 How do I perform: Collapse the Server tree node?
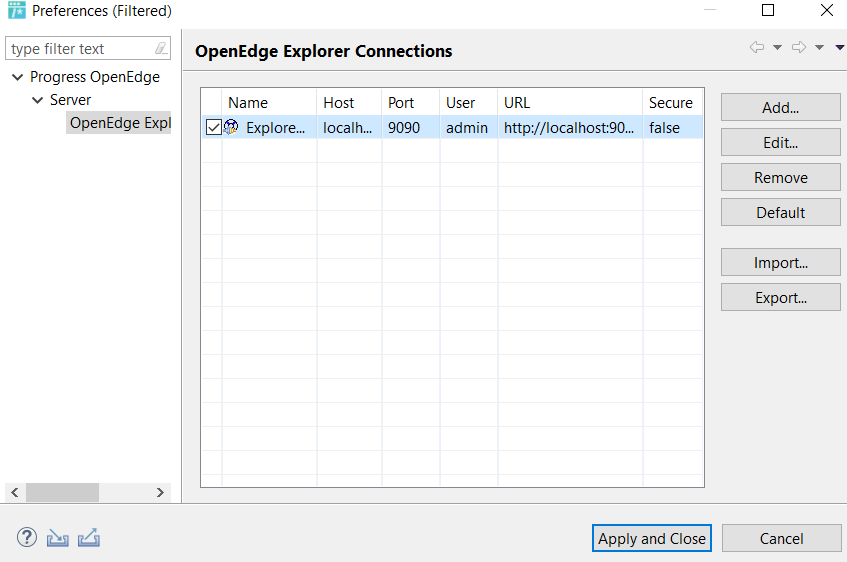(37, 100)
